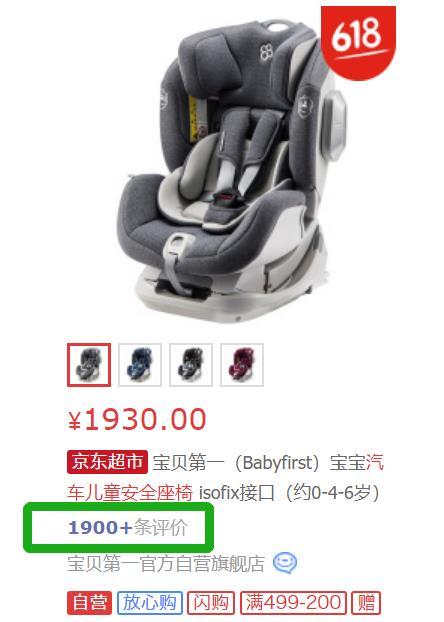The height and width of the screenshot is (622, 444).
Task: Select the burgundy red car seat thumbnail
Action: click(242, 365)
